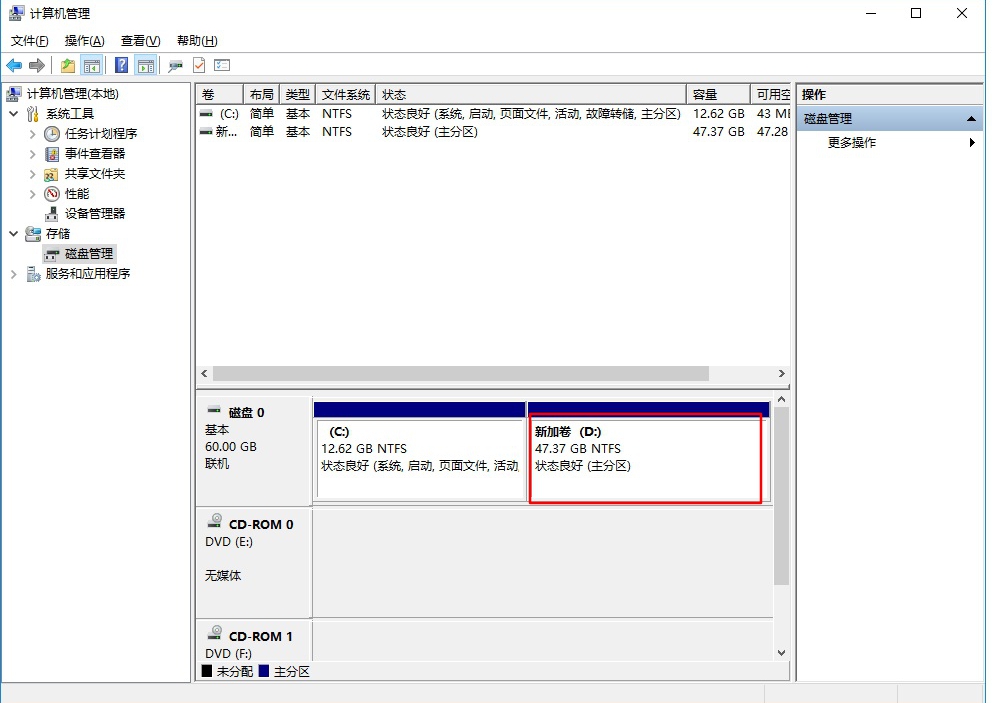Click the Forward arrow in the toolbar
Screen dimensions: 996x703
tap(37, 65)
